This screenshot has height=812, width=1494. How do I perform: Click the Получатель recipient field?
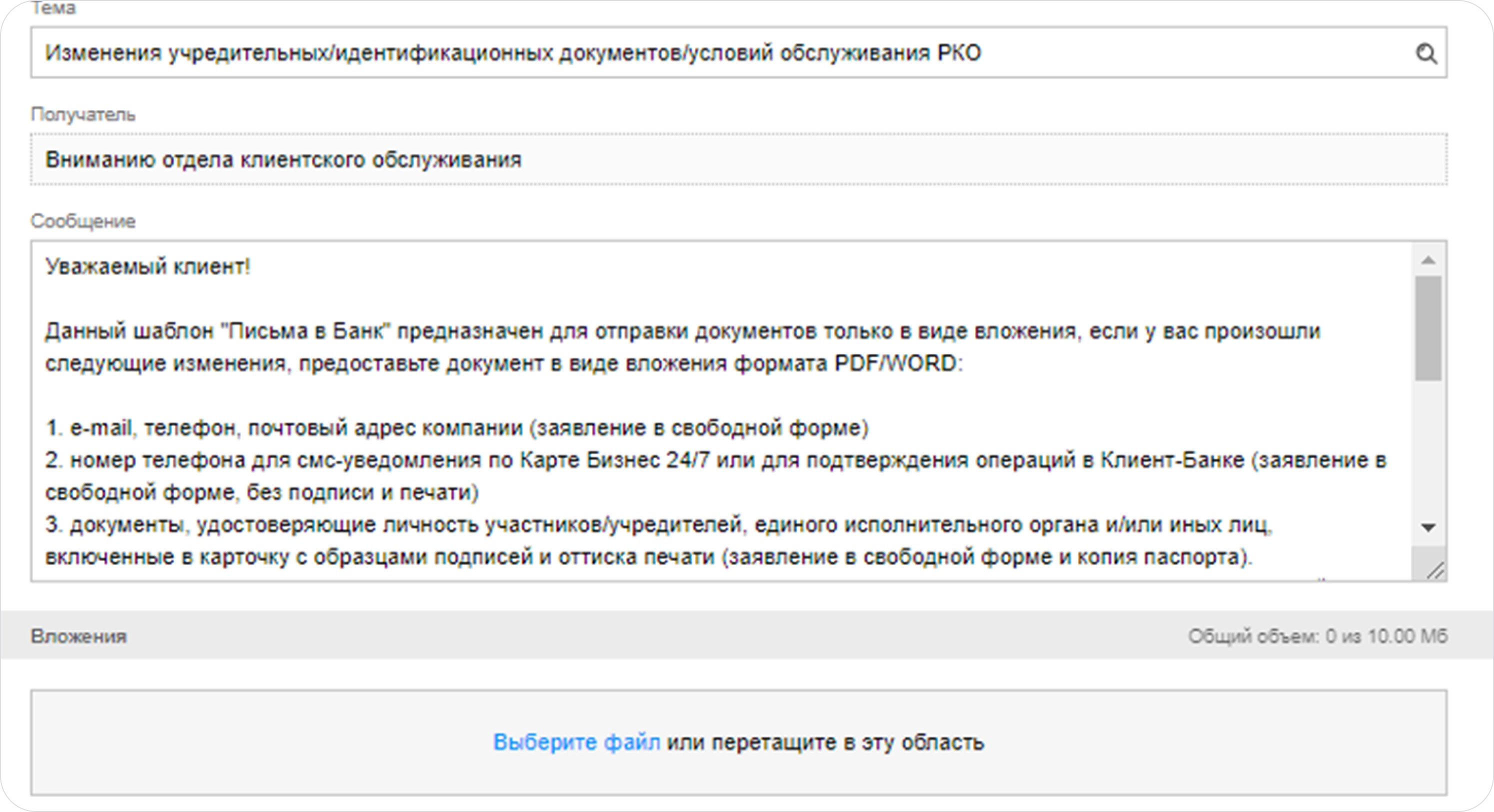tap(738, 159)
